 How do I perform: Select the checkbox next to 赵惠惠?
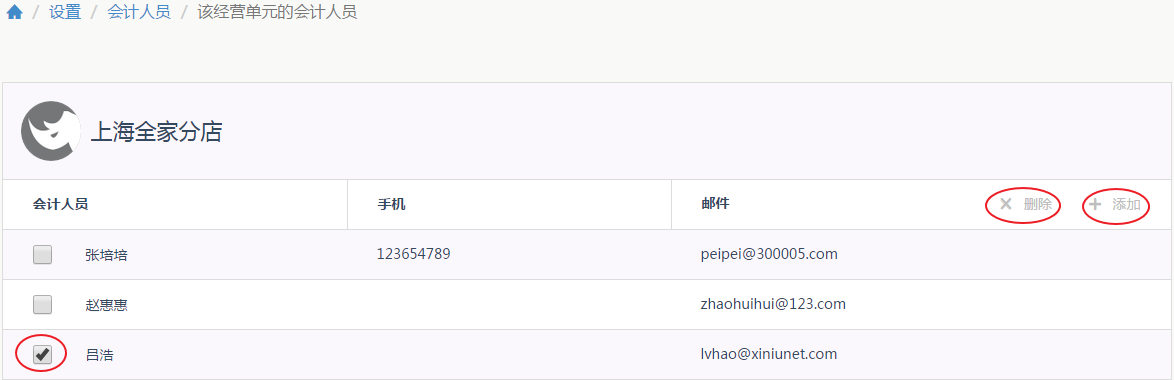click(x=43, y=304)
